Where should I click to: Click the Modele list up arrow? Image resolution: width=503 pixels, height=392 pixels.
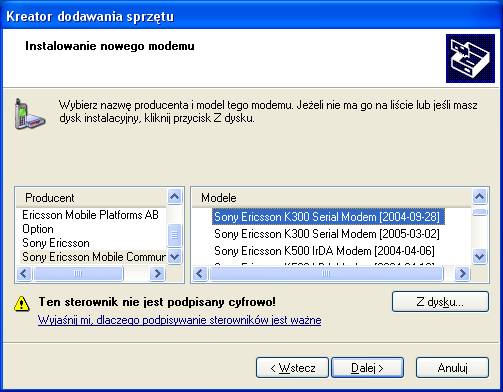coord(479,197)
